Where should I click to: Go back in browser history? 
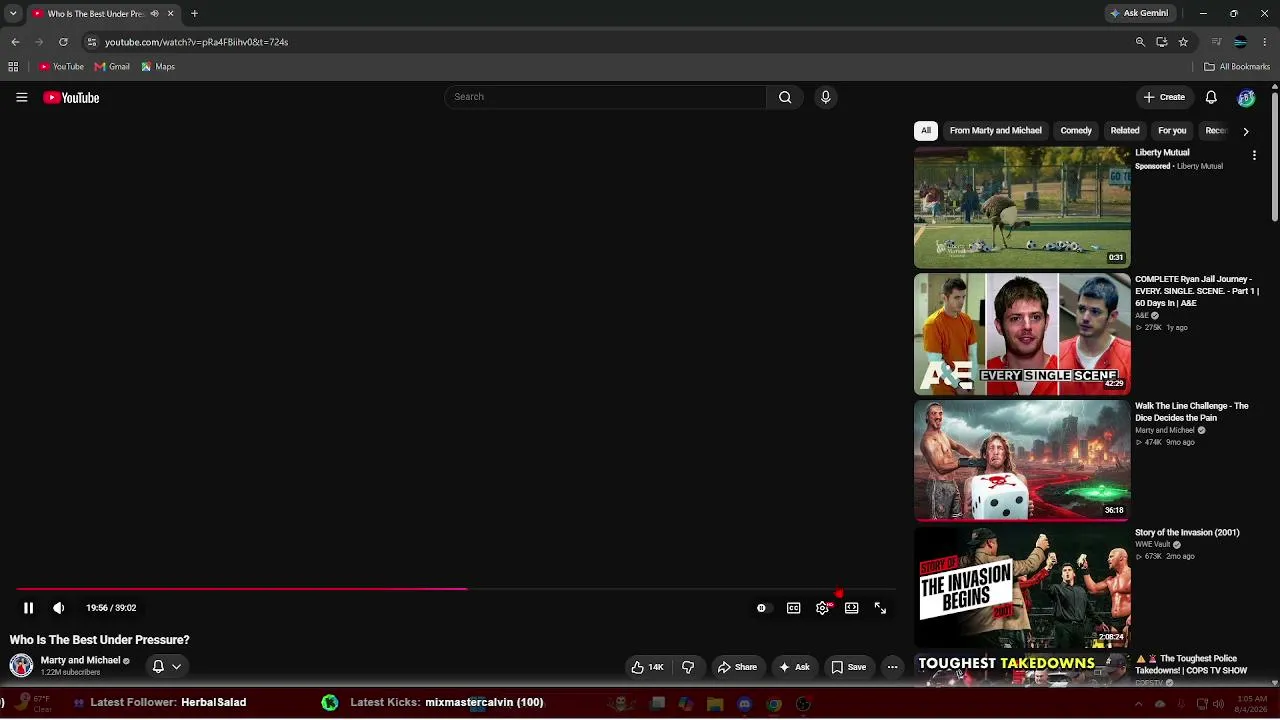point(15,42)
